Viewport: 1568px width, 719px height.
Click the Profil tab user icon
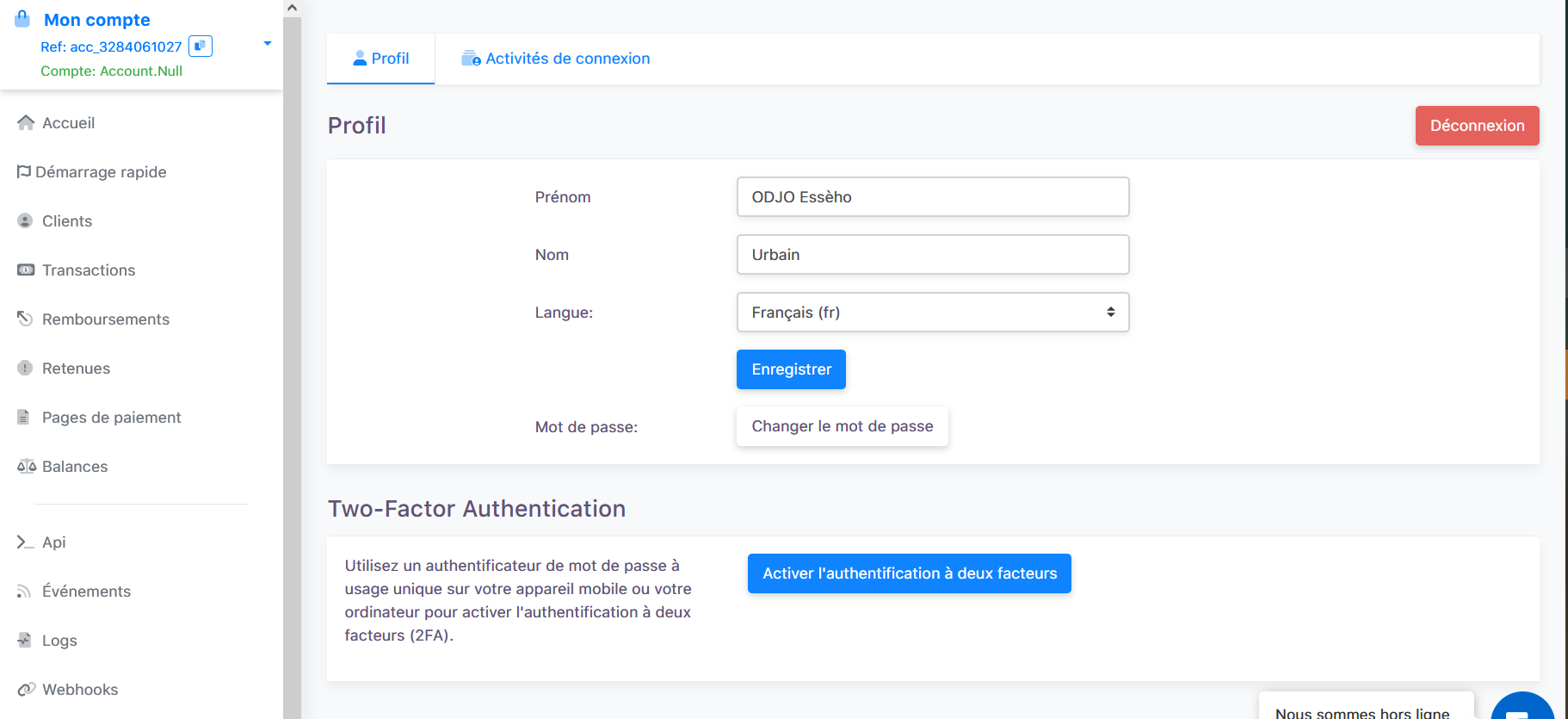coord(361,58)
